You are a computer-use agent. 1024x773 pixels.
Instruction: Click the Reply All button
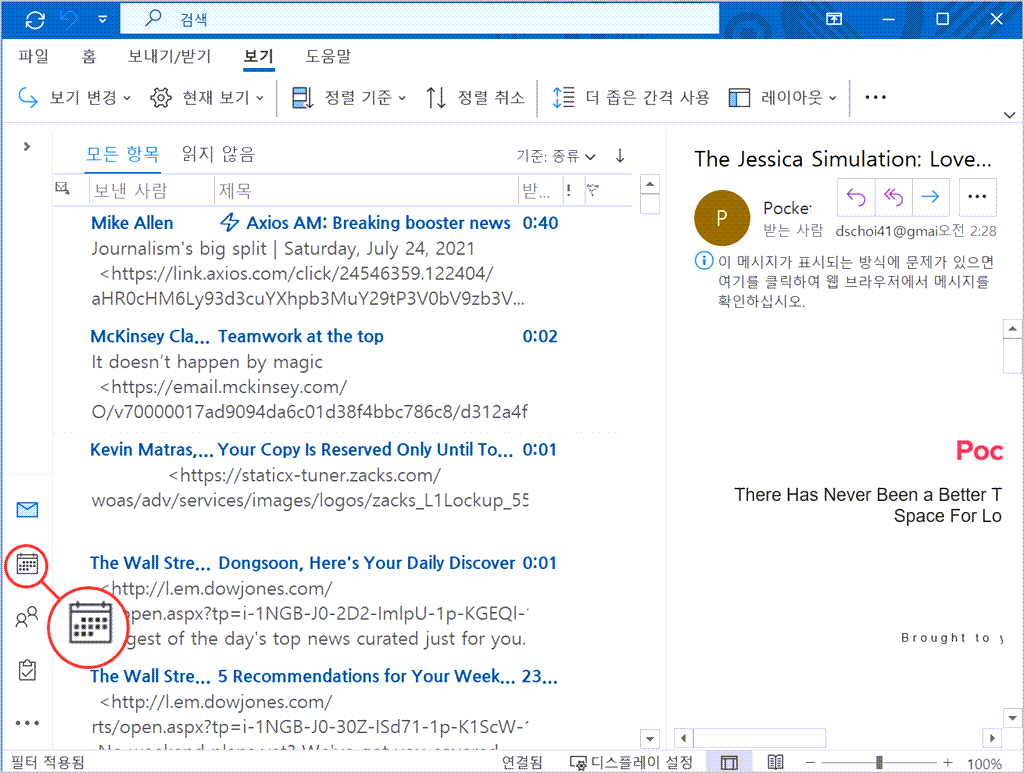(x=893, y=197)
